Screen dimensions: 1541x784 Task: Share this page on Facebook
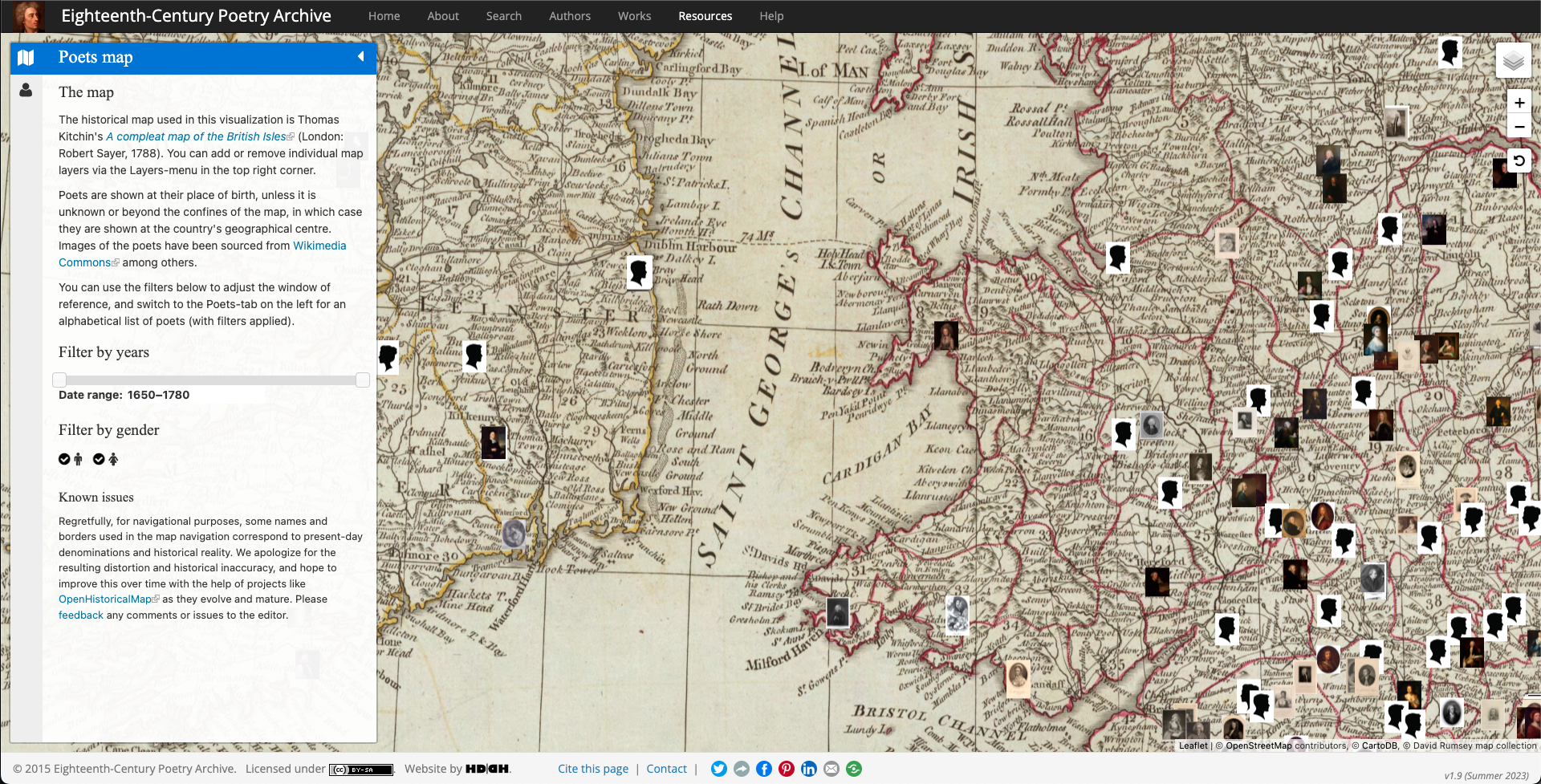pyautogui.click(x=764, y=769)
